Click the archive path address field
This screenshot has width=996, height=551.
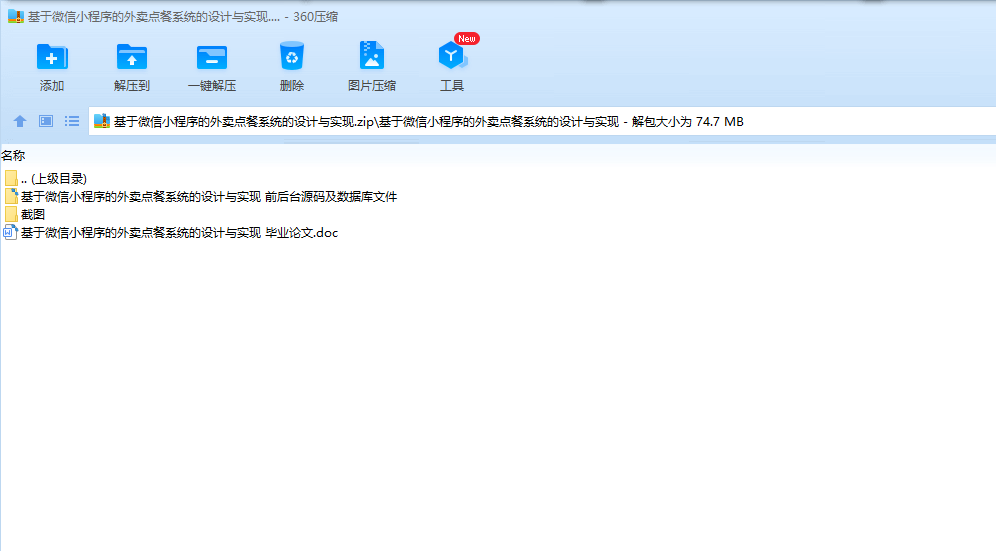coord(542,121)
